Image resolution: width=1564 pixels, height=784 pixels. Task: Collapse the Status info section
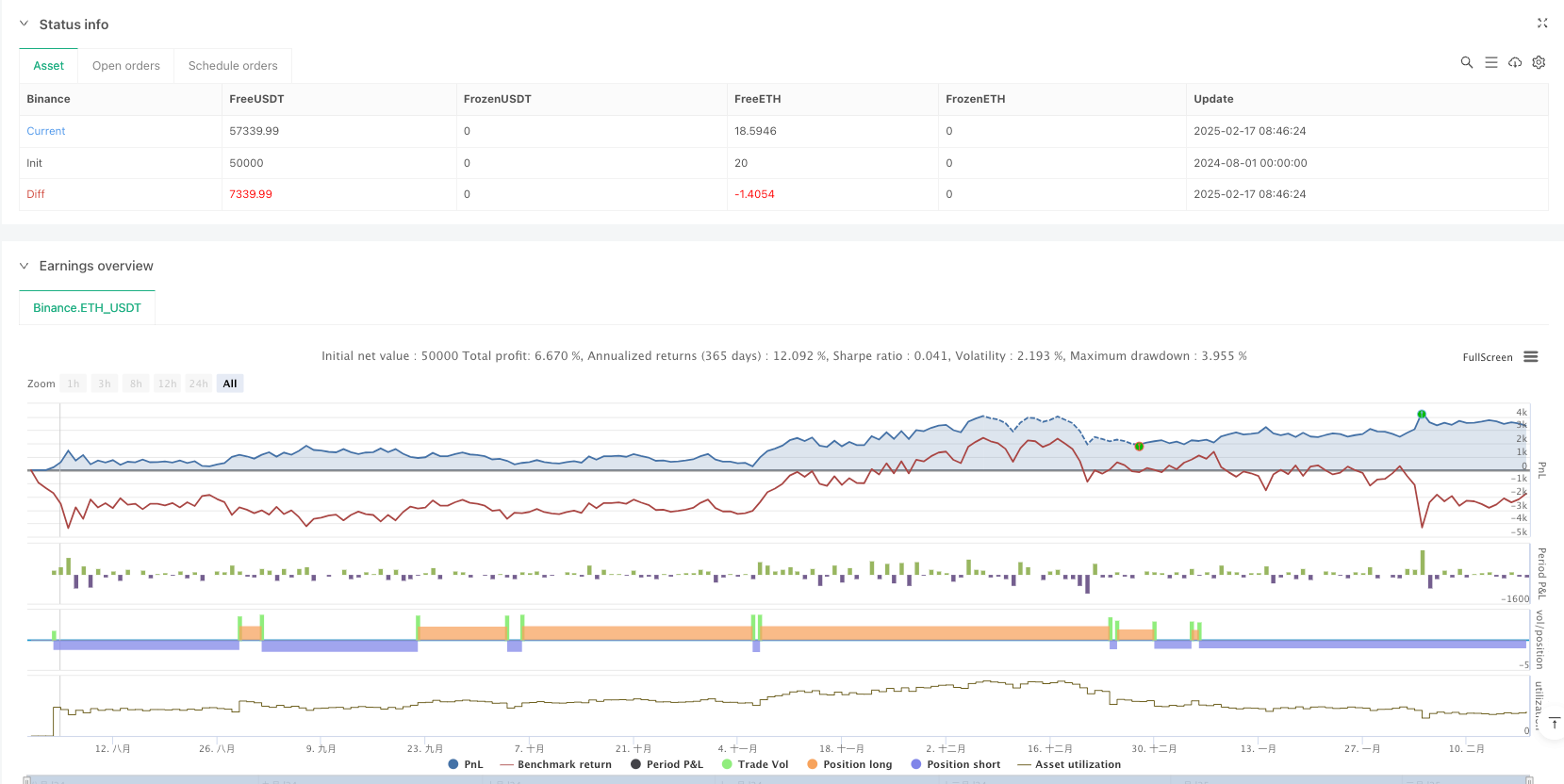point(25,24)
